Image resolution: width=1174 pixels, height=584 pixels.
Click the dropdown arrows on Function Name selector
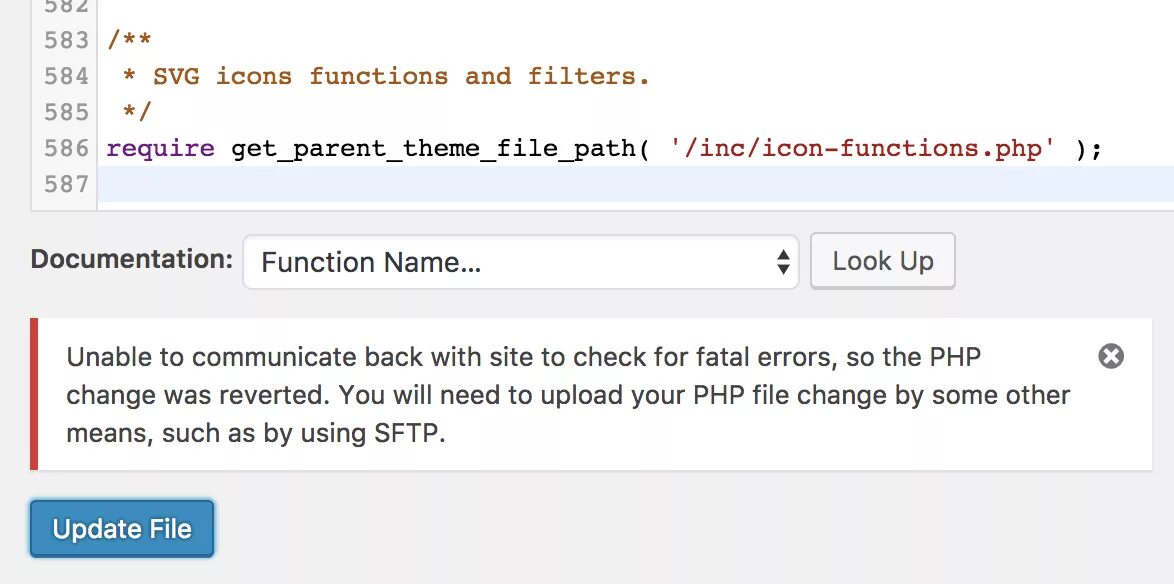(782, 262)
